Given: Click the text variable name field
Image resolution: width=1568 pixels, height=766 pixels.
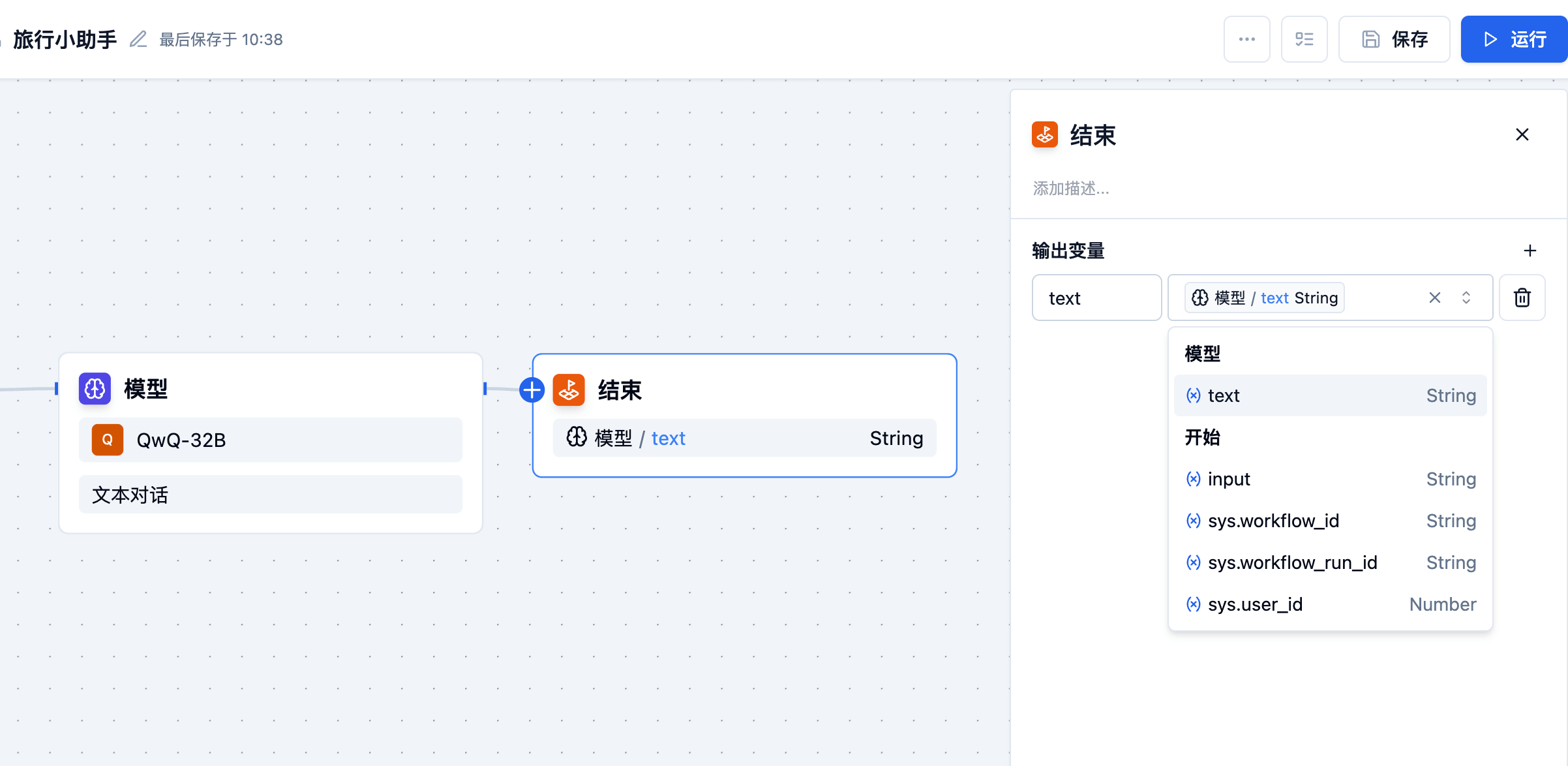Looking at the screenshot, I should pos(1096,298).
